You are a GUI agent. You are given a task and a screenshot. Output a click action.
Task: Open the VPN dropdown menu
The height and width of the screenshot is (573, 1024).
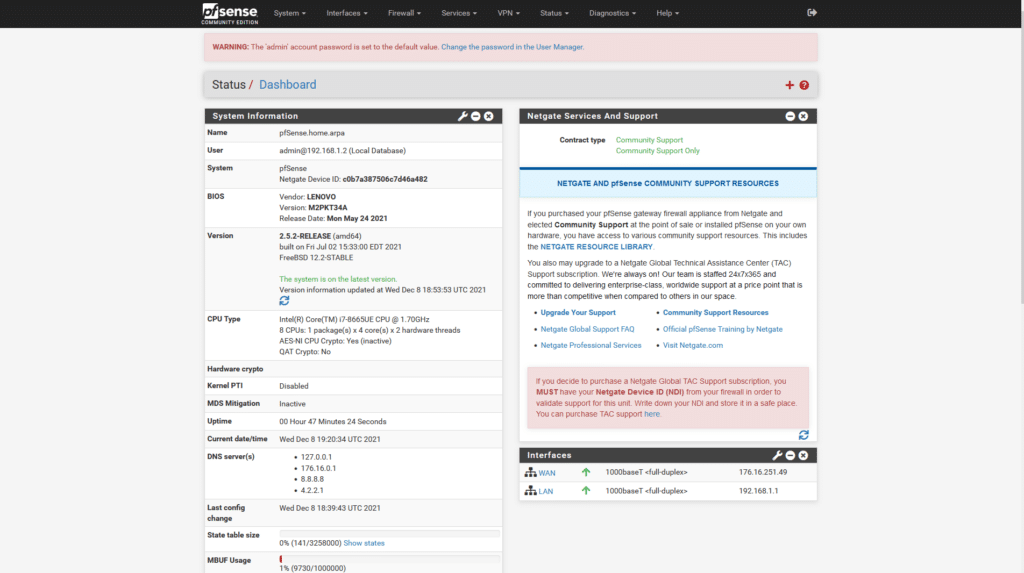point(508,13)
